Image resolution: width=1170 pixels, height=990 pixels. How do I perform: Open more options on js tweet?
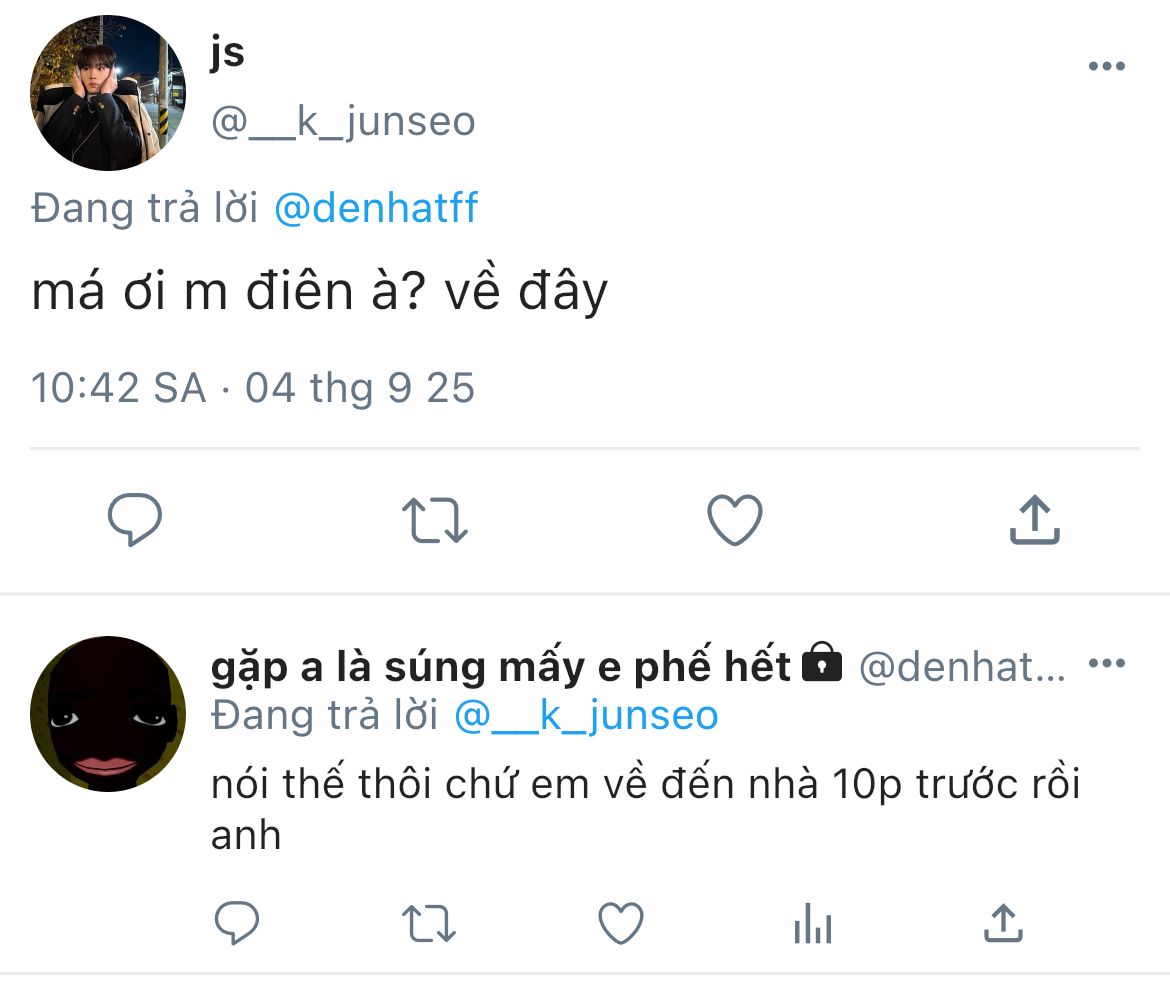(1106, 67)
